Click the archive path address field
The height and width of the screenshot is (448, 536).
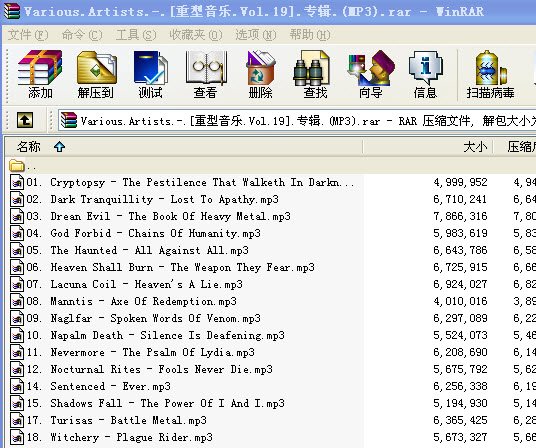(x=297, y=121)
